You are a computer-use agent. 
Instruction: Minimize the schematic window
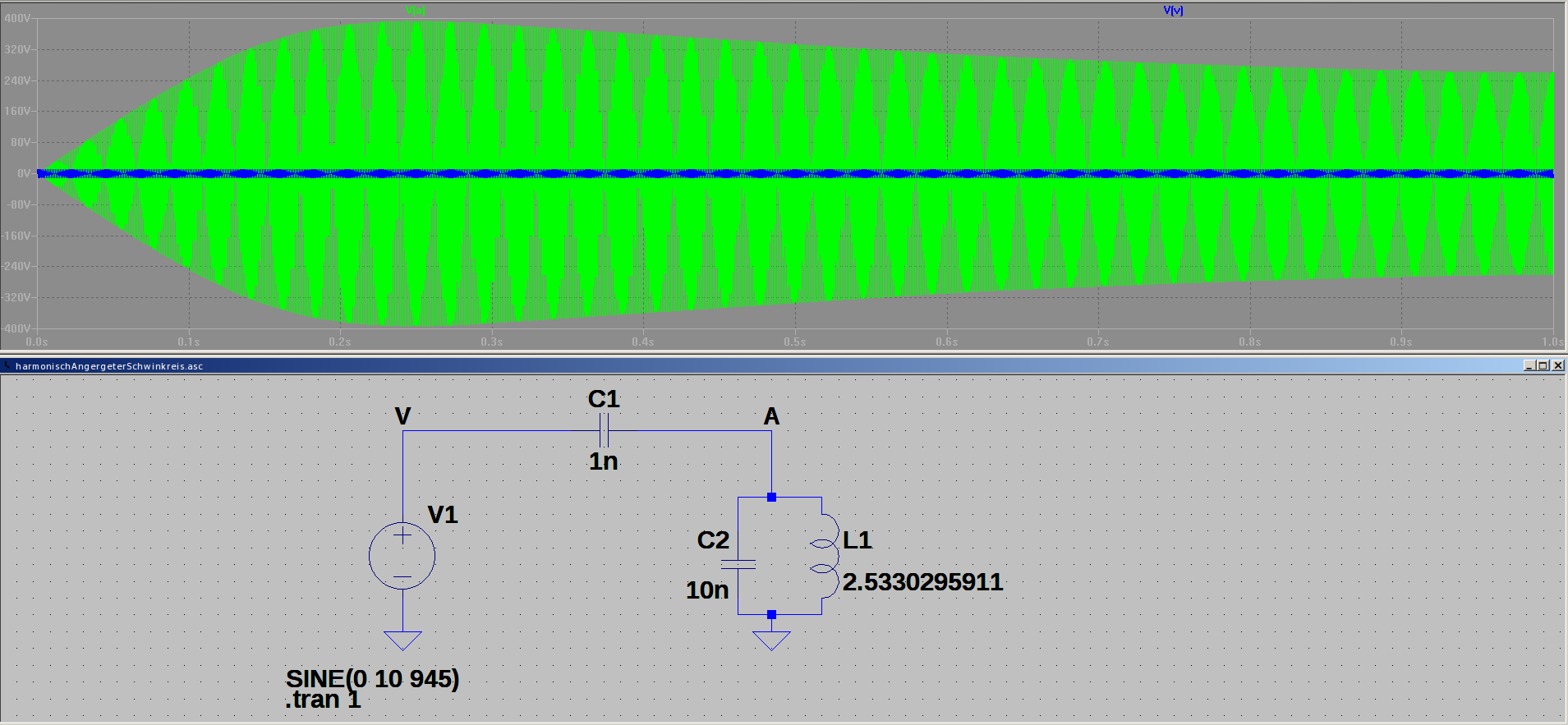click(1529, 365)
